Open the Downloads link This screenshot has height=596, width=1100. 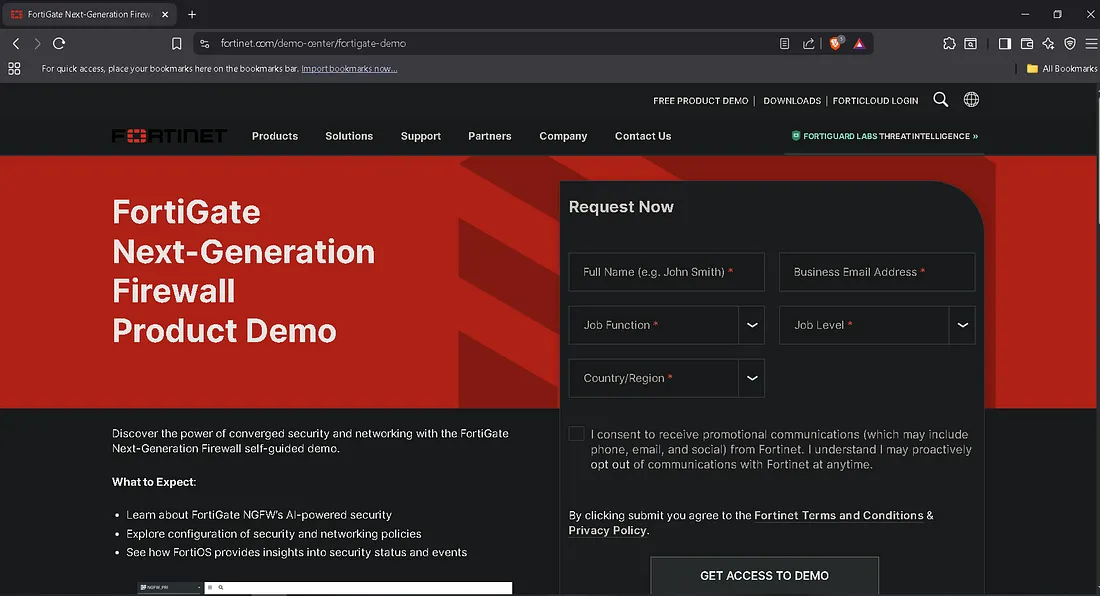tap(792, 101)
